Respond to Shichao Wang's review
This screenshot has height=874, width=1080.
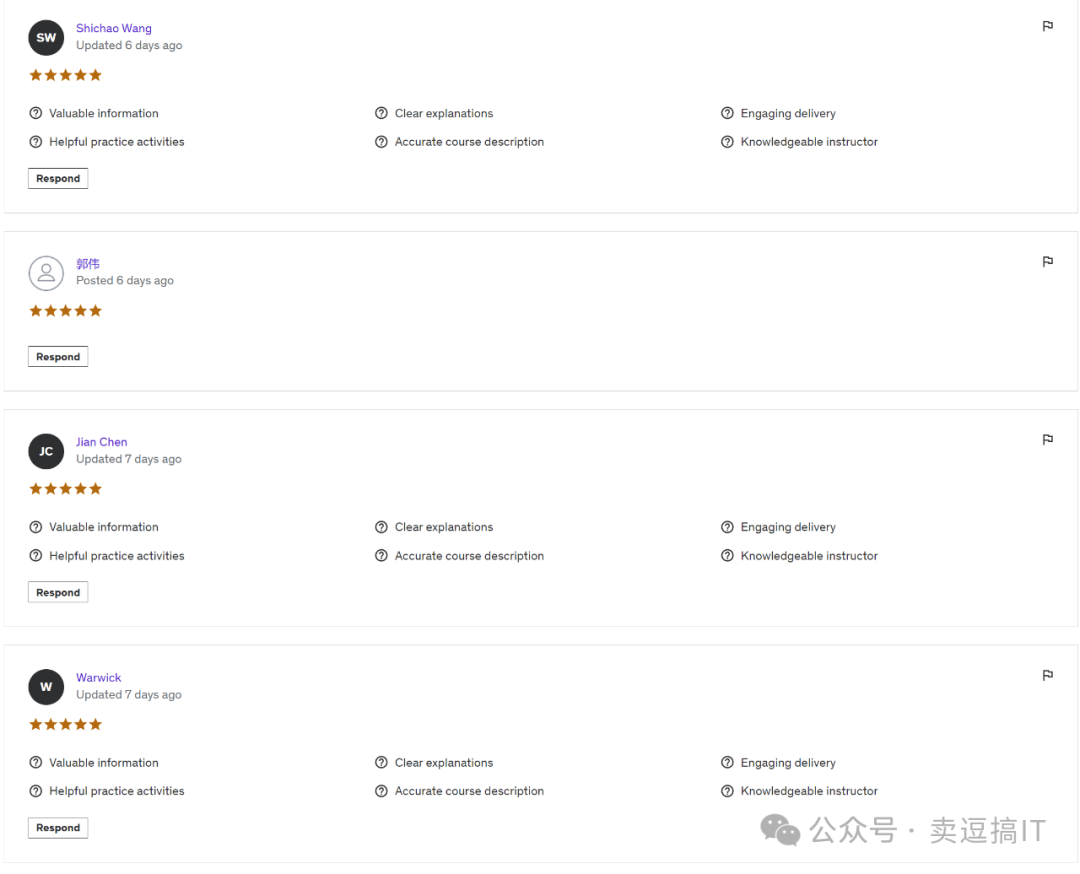point(58,178)
